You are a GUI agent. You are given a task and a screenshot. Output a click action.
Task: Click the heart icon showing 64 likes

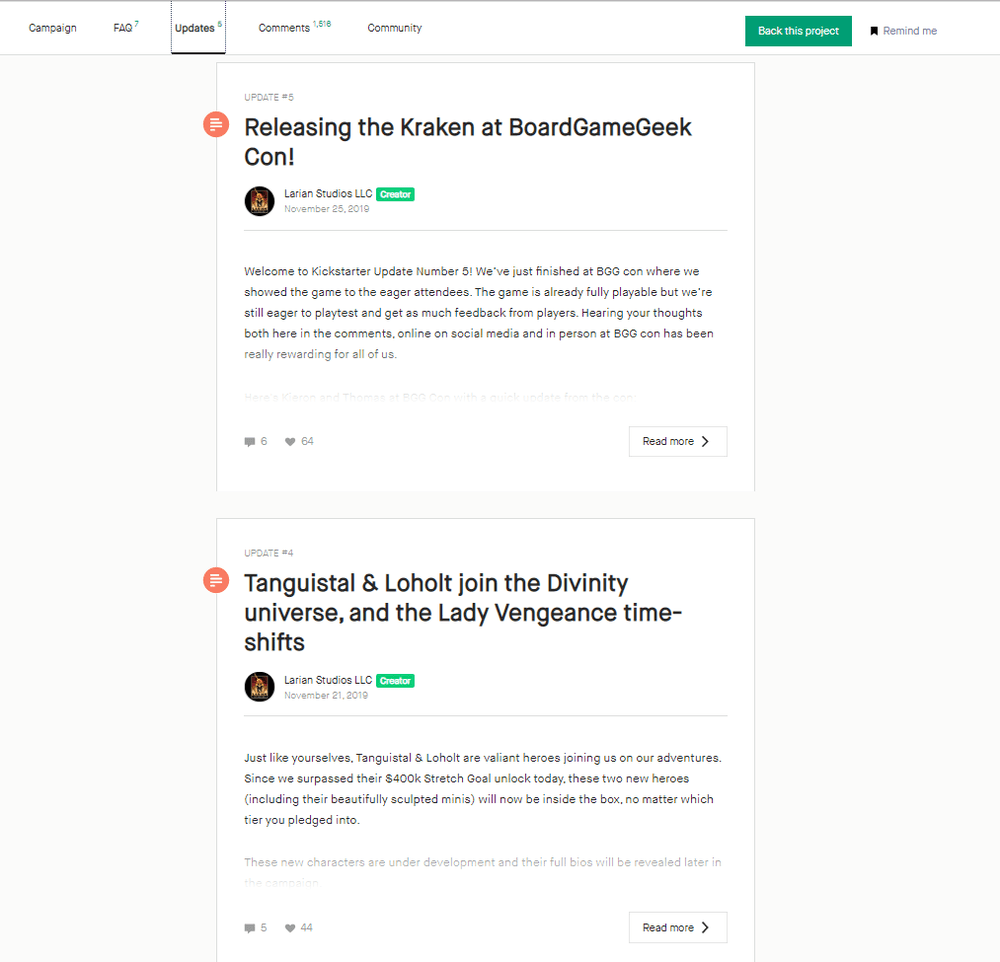(290, 441)
